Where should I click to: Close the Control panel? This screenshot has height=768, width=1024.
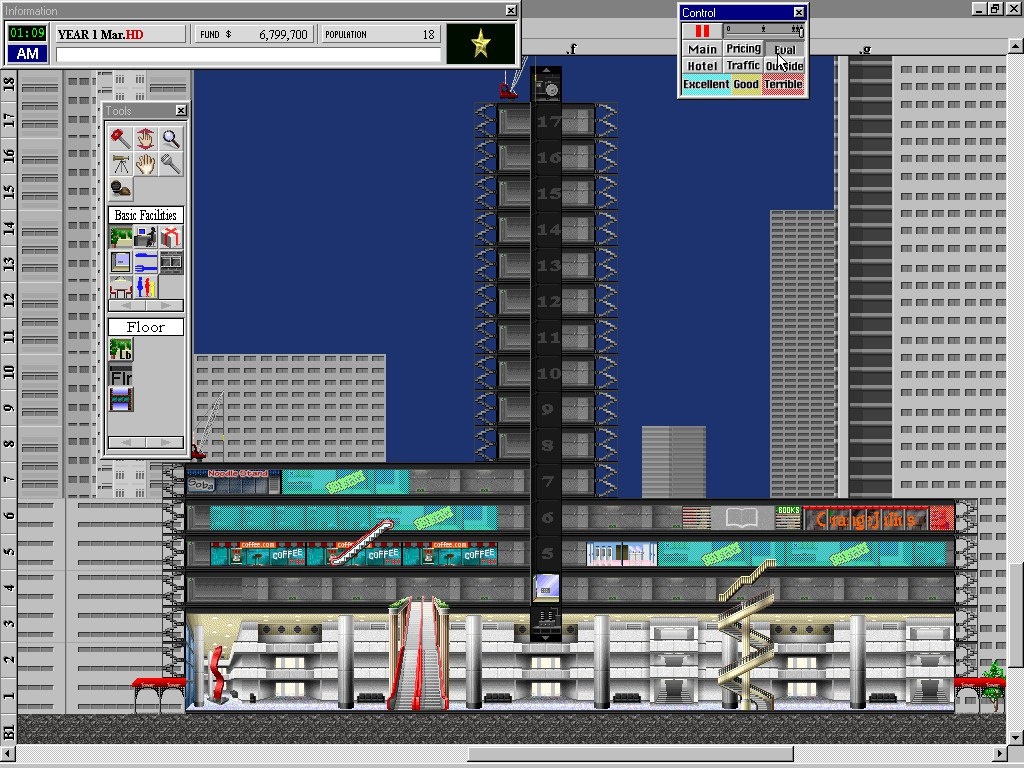[799, 12]
